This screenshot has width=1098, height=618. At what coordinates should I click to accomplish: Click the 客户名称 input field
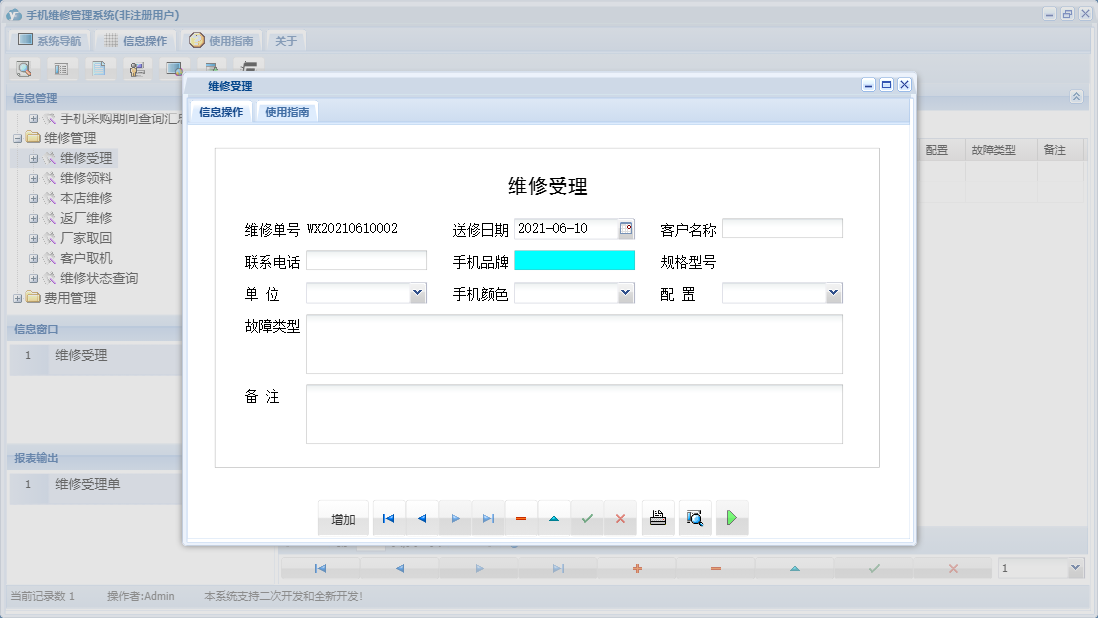pyautogui.click(x=782, y=229)
